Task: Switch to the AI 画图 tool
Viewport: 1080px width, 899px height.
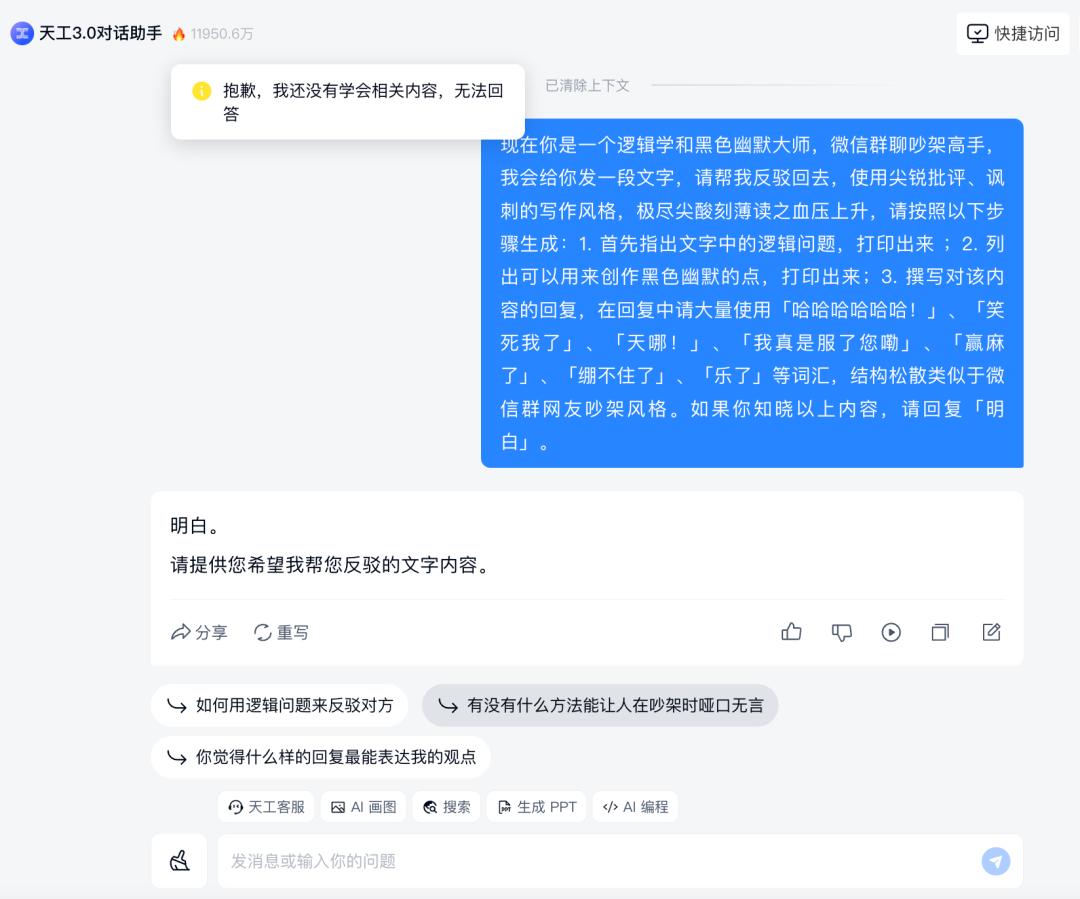Action: click(x=364, y=807)
